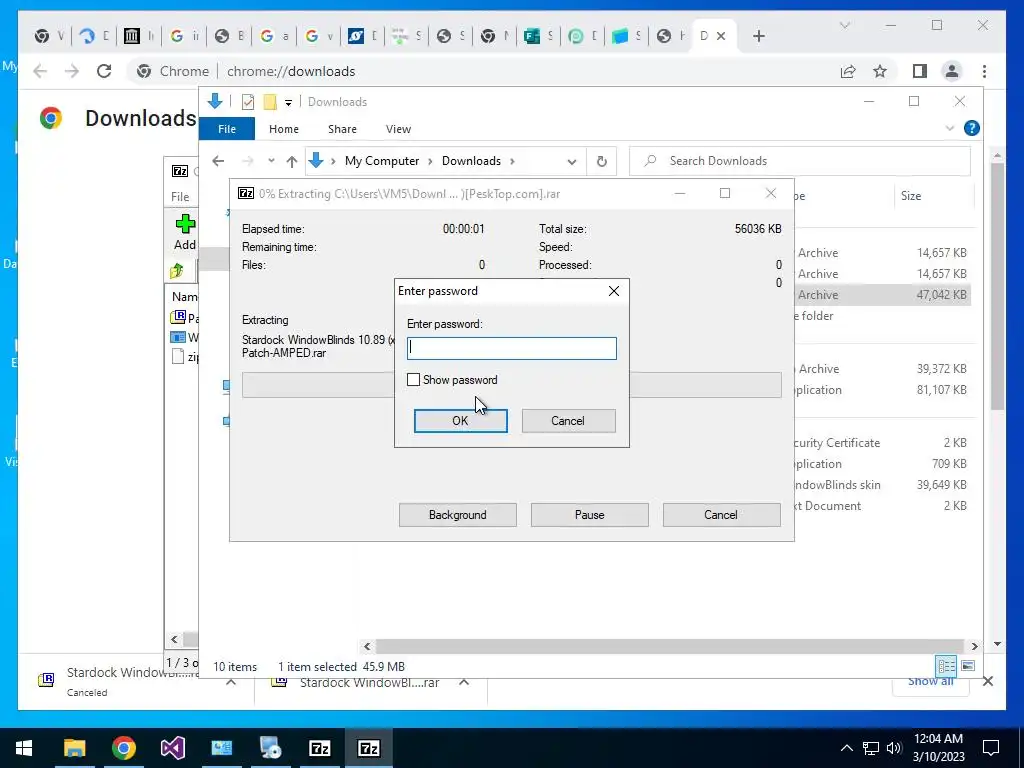Go up one folder level in Explorer

[x=292, y=161]
